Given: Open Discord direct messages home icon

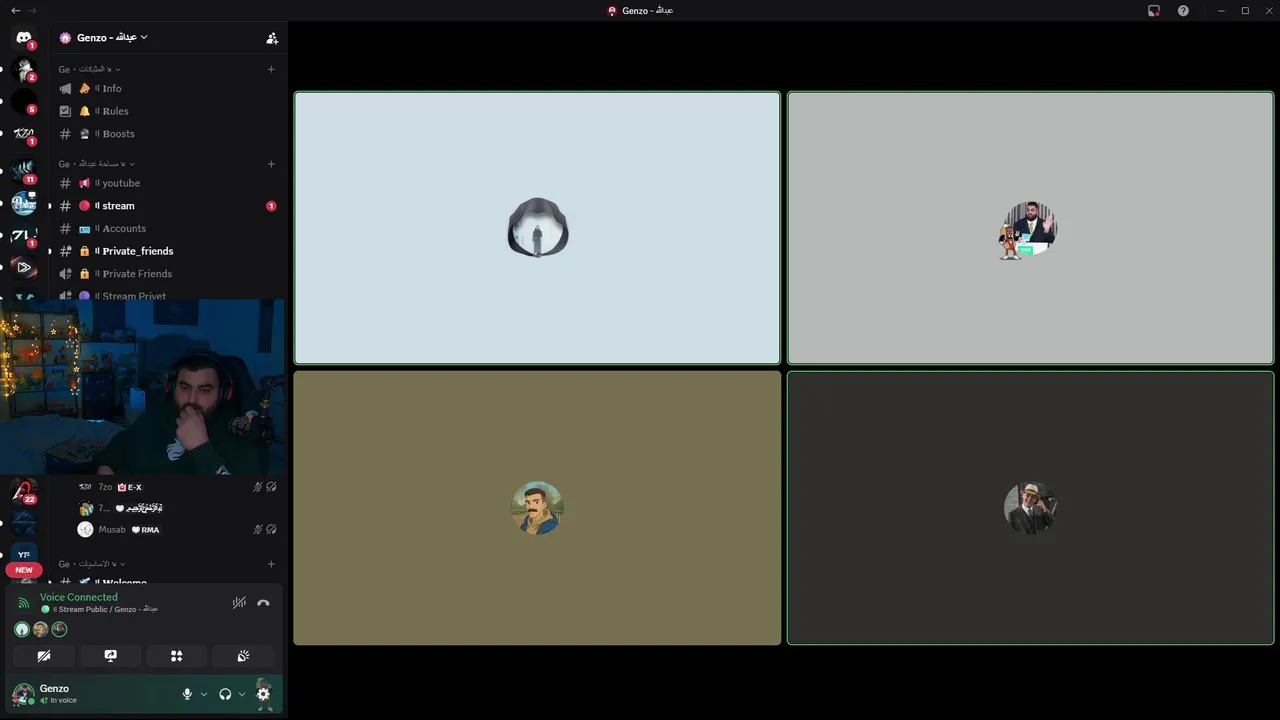Looking at the screenshot, I should (x=24, y=37).
